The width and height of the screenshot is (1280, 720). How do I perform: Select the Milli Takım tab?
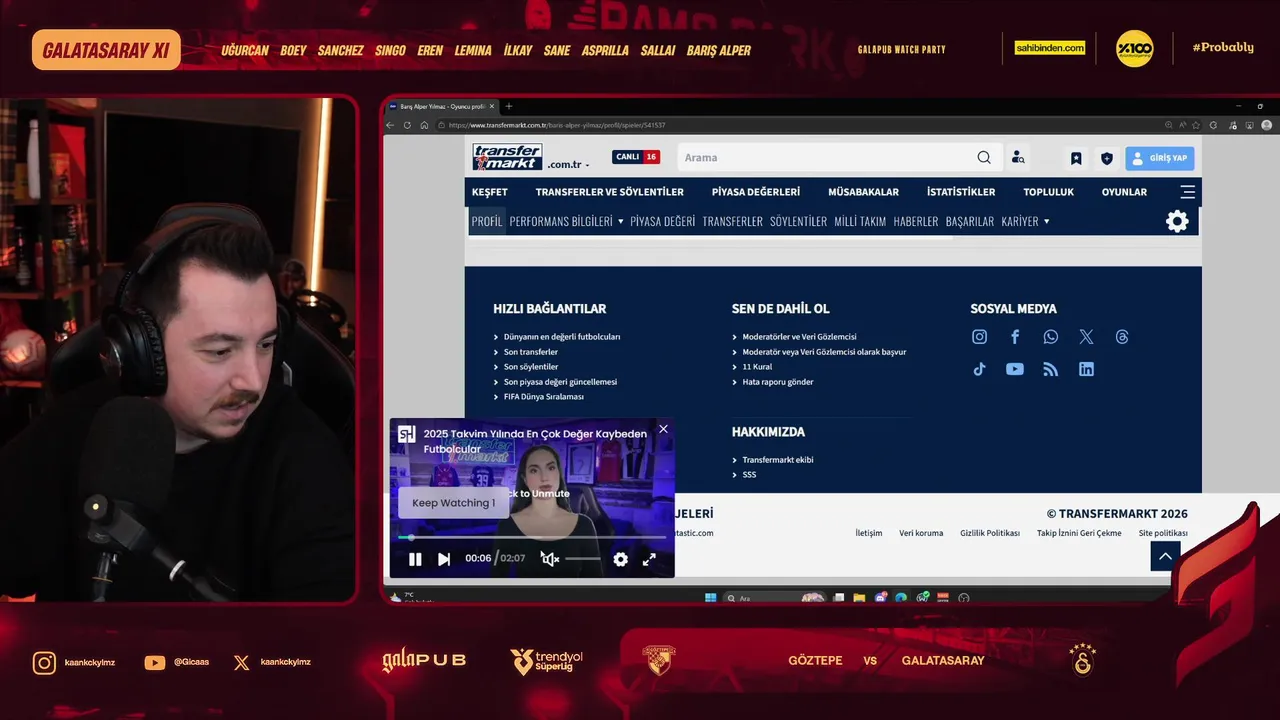(x=860, y=221)
